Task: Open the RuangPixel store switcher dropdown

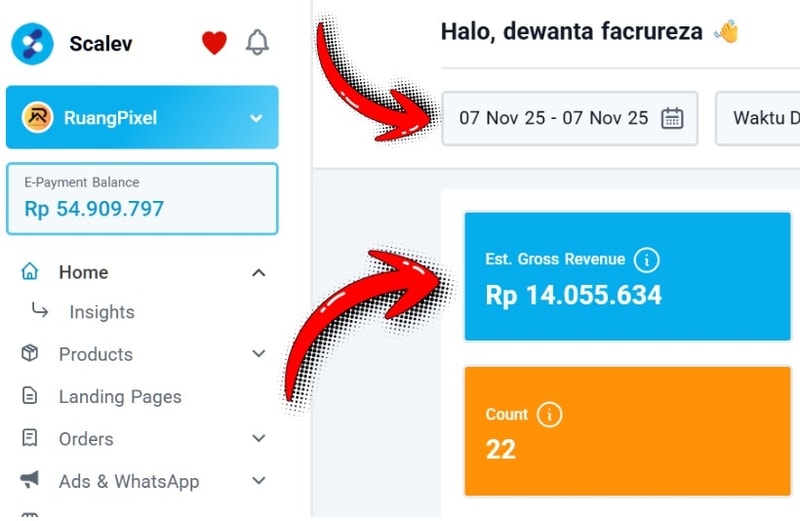Action: coord(256,118)
